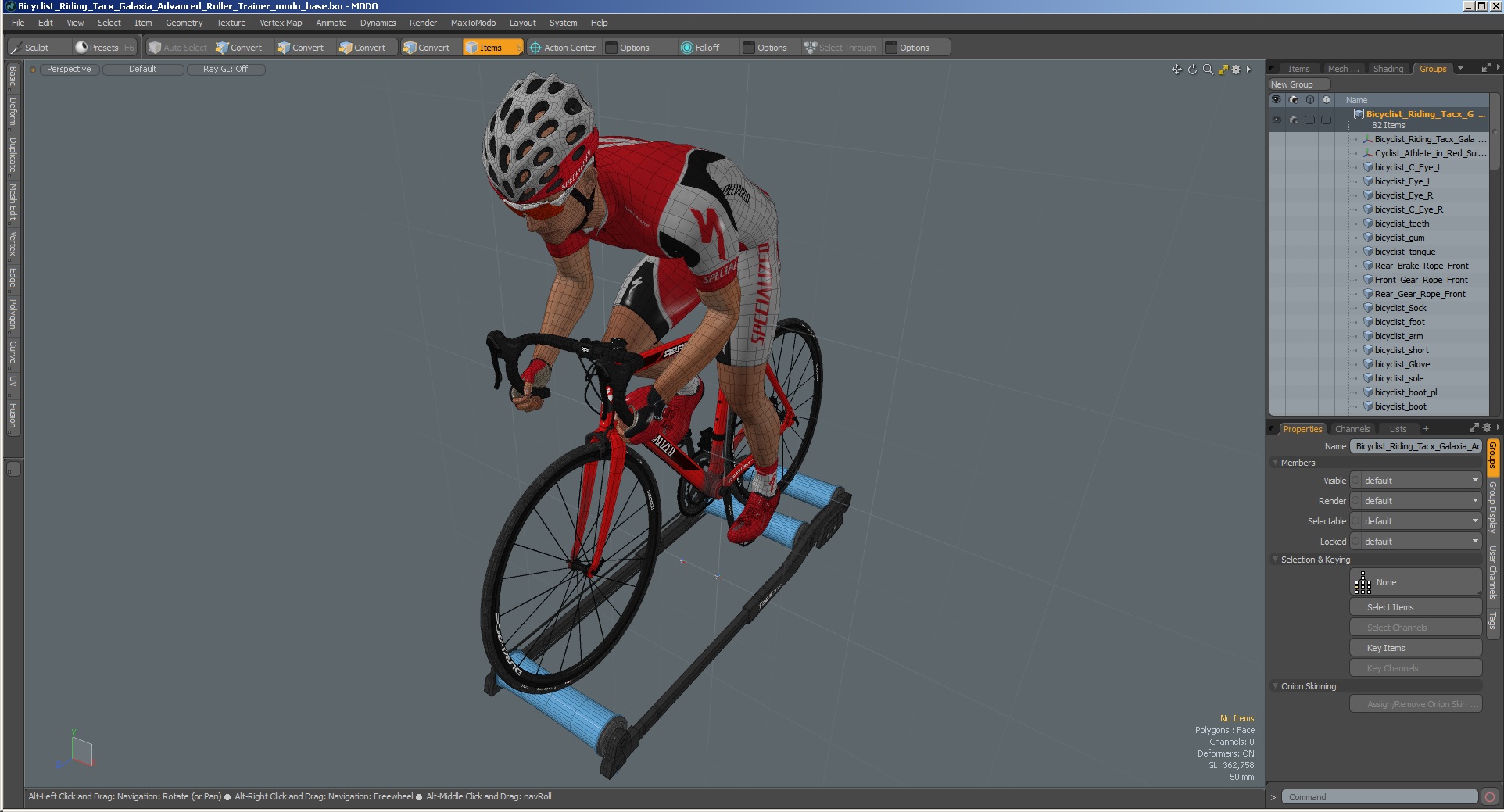Screen dimensions: 1504x812
Task: Open Locked default dropdown
Action: (1416, 542)
